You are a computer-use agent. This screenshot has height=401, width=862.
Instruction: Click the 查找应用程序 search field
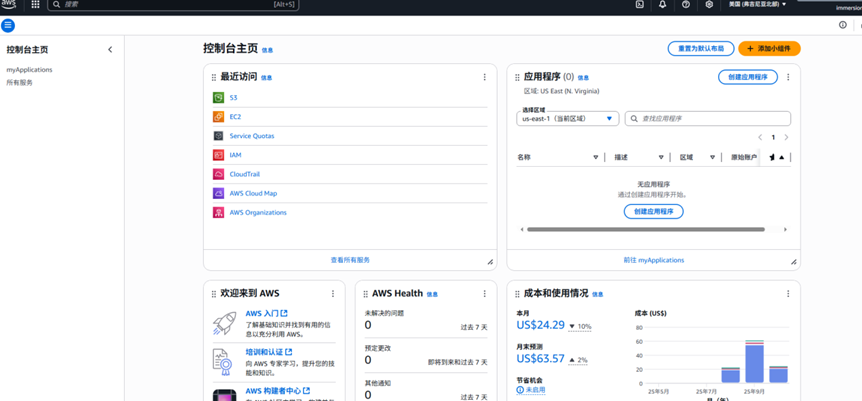(x=708, y=118)
